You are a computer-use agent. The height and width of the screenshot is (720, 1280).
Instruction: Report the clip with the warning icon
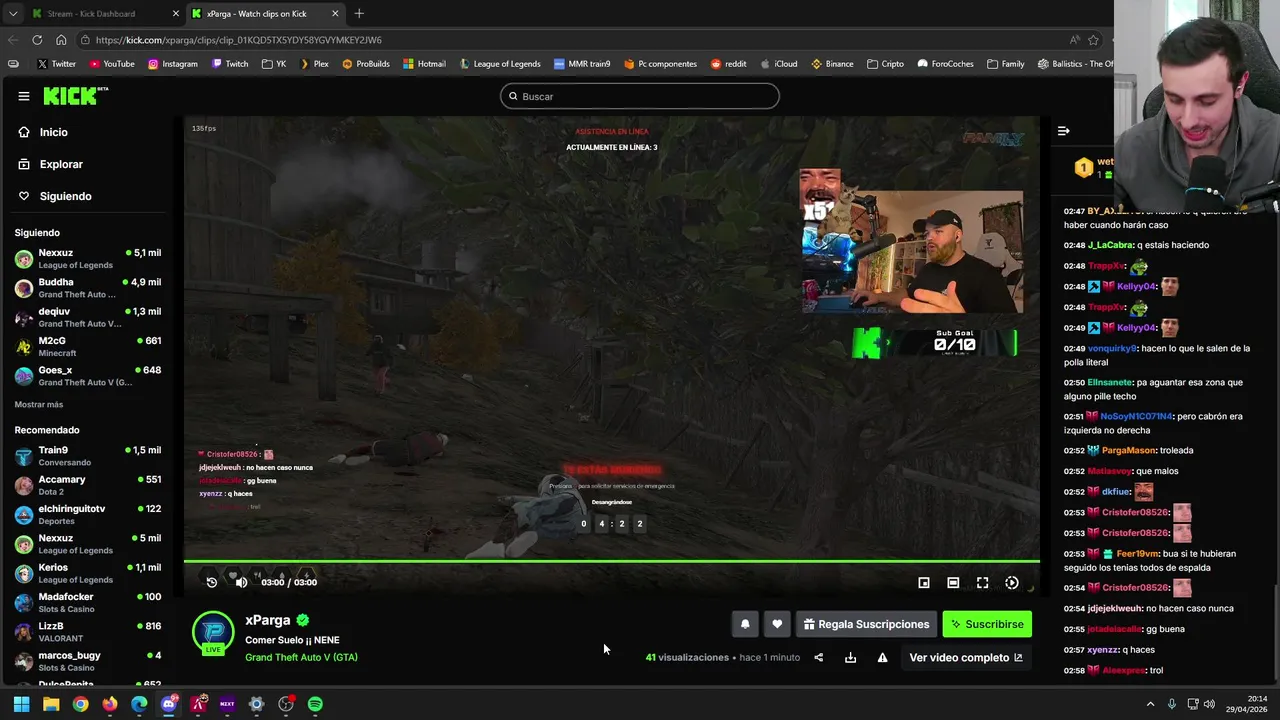click(882, 657)
